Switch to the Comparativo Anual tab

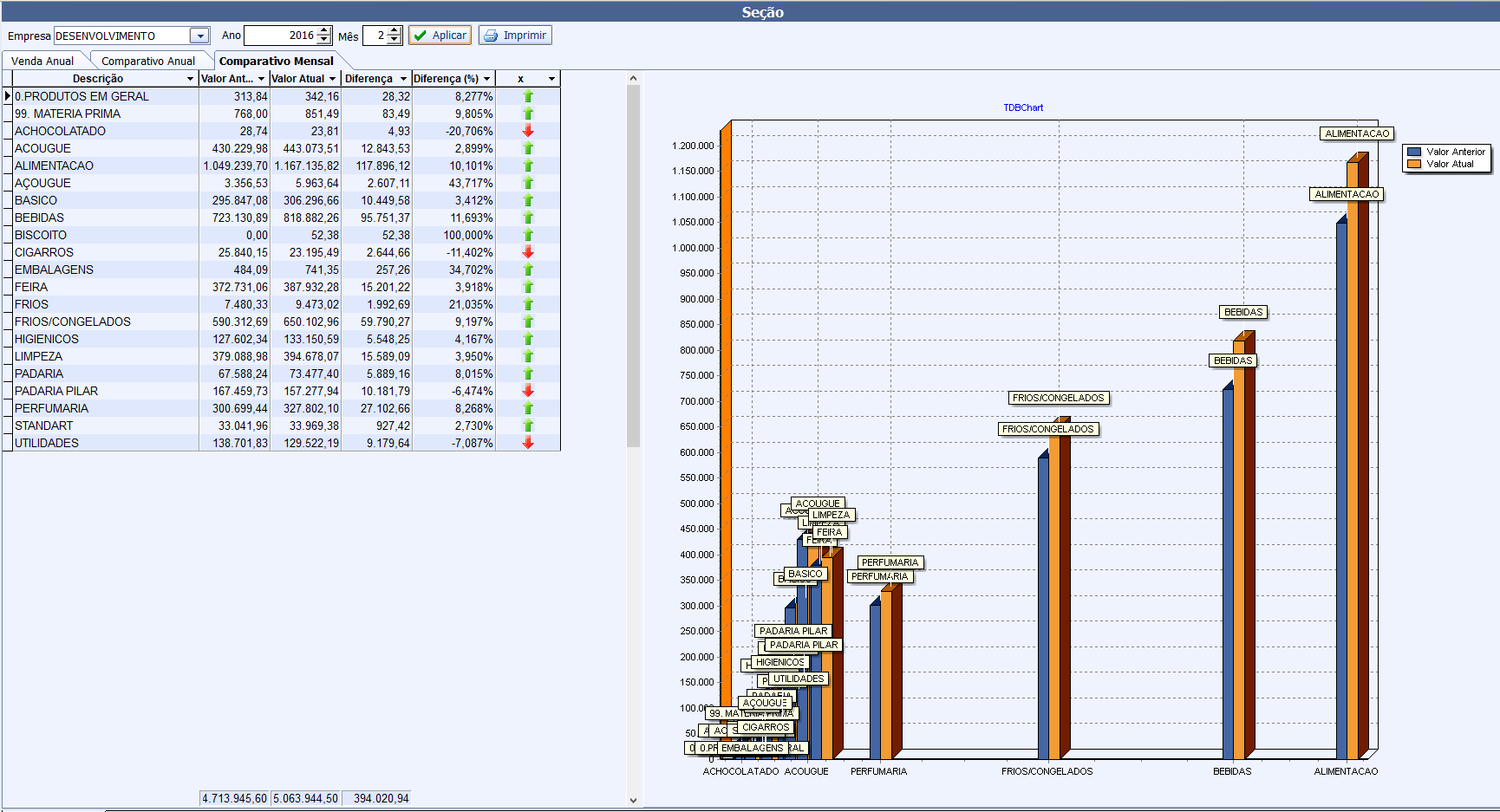[148, 62]
